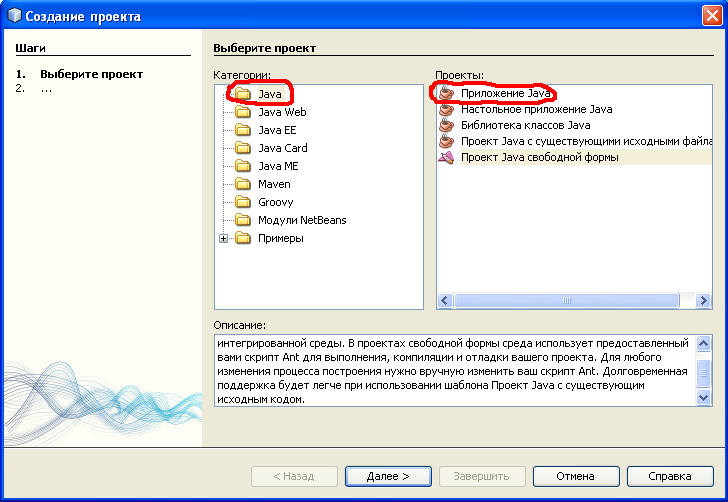Open help with the Справка button
This screenshot has width=728, height=502.
point(670,476)
